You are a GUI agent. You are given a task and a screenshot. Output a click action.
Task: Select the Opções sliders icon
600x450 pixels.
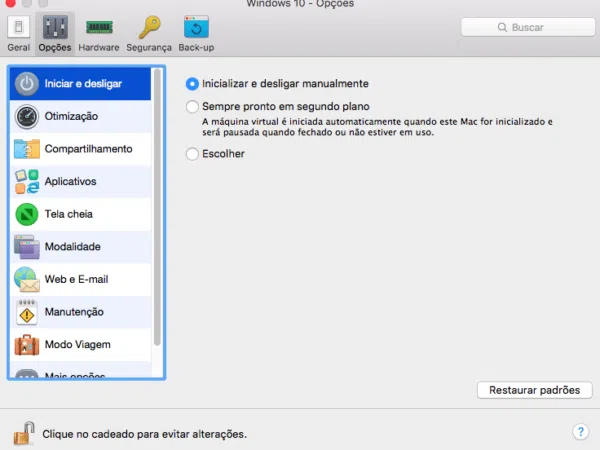[x=55, y=27]
